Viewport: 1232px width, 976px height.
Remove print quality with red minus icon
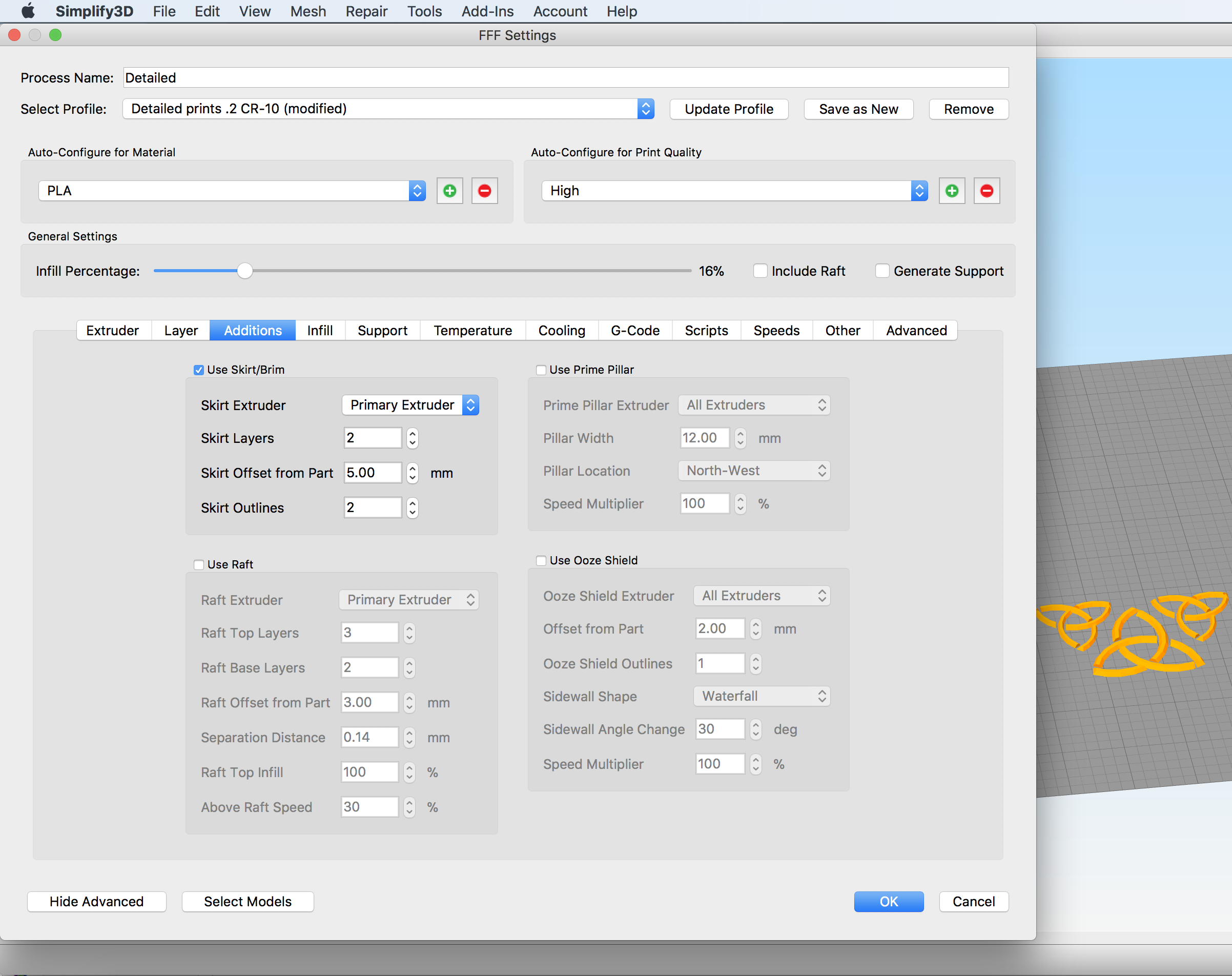click(x=987, y=191)
